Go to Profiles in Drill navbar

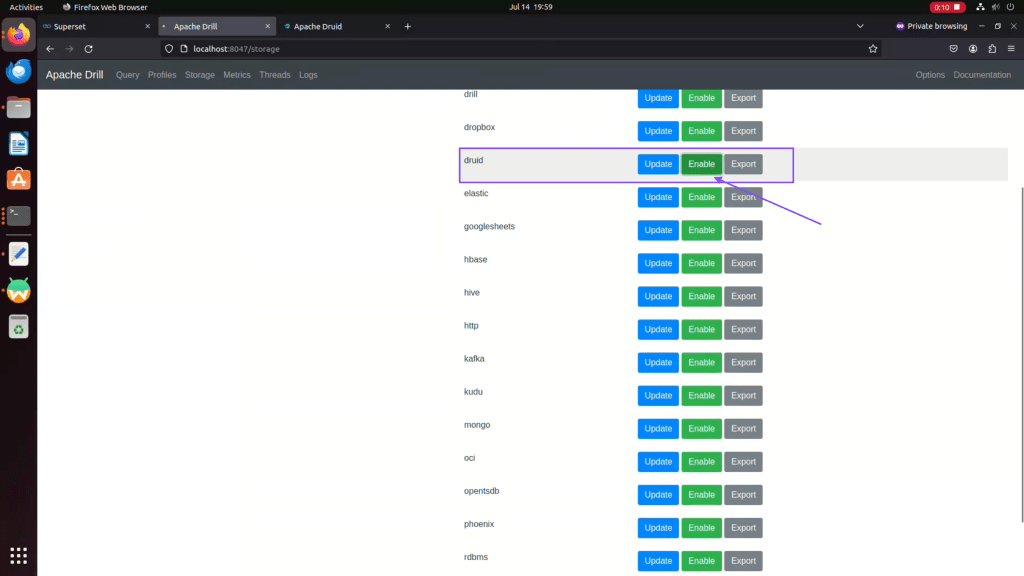[x=162, y=75]
